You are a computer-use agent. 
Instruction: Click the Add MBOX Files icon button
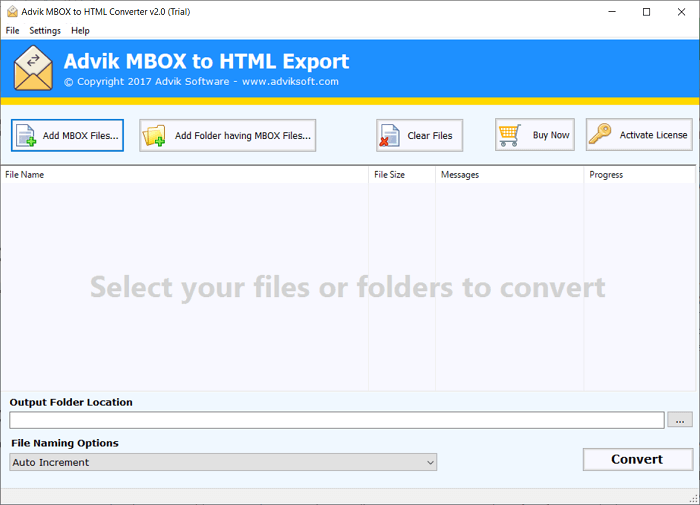(x=67, y=135)
